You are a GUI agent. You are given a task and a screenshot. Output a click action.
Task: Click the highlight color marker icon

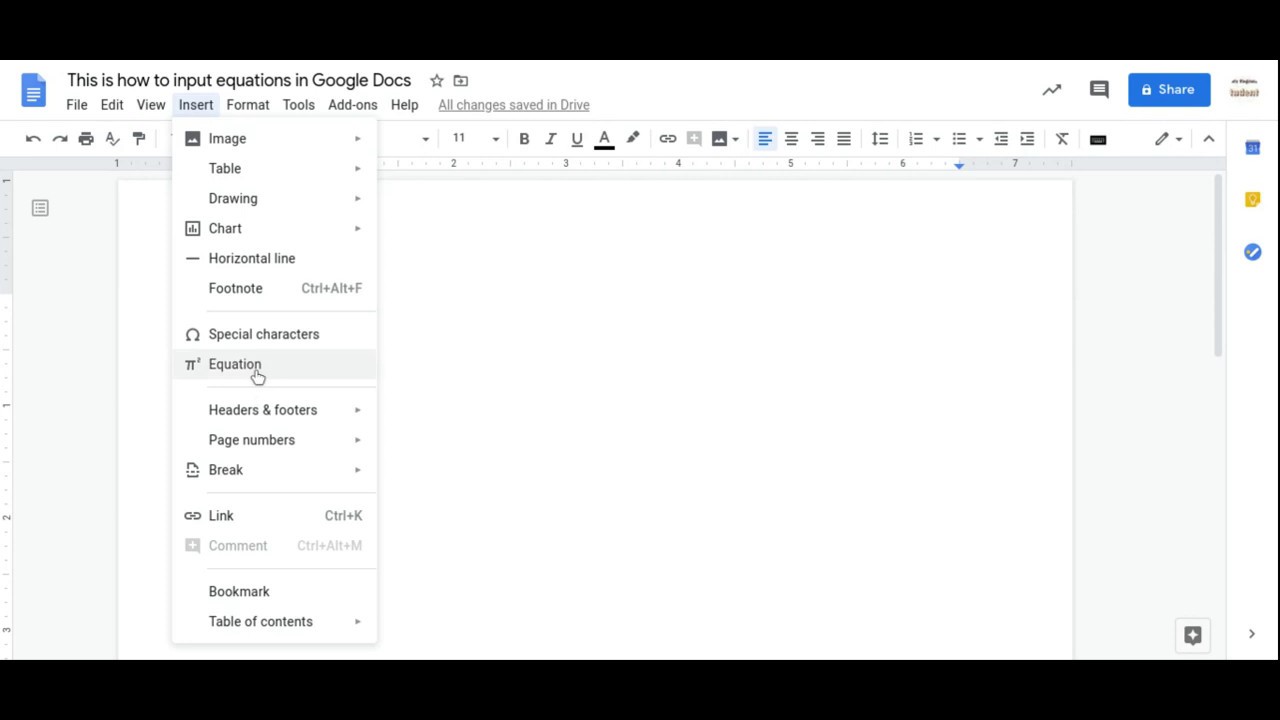coord(633,139)
